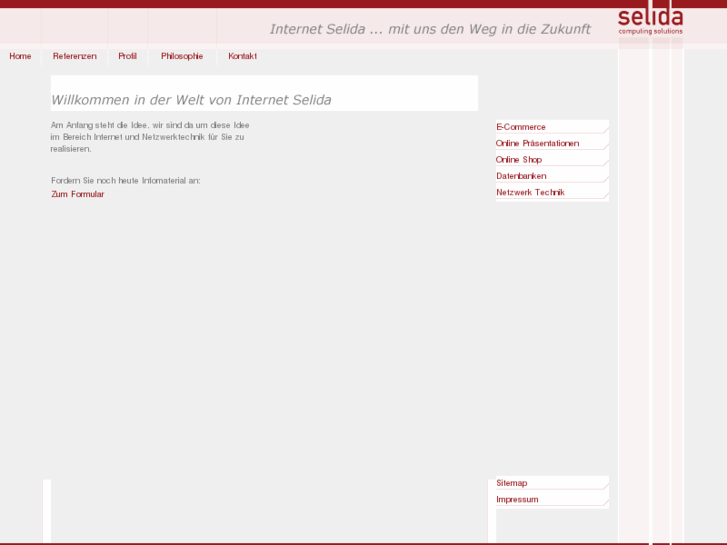Screen dimensions: 727x545
Task: Click the text Fordern Sie noch heute Infomaterial an
Action: 126,180
